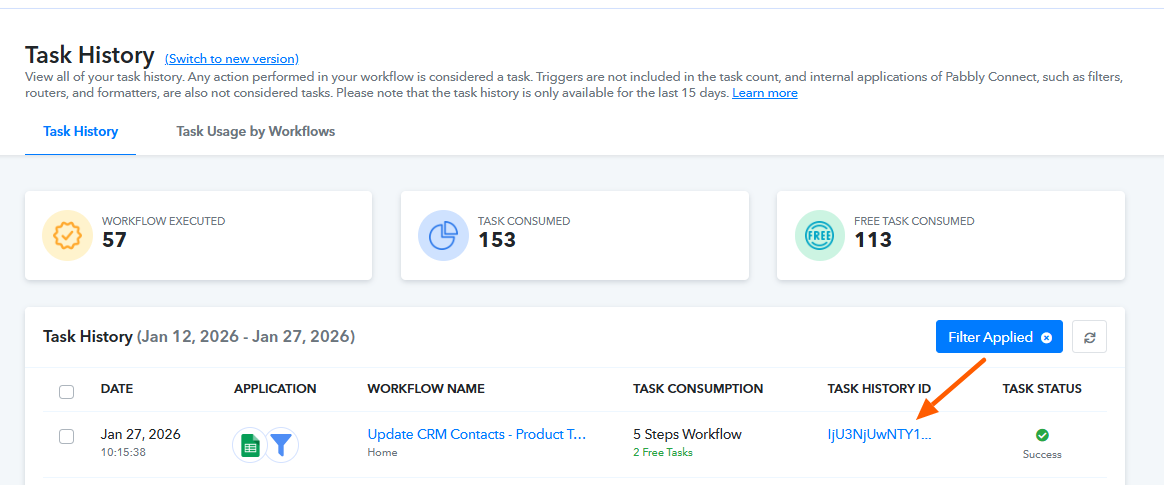The height and width of the screenshot is (485, 1164).
Task: Click the Free Task Consumed icon
Action: tap(819, 235)
